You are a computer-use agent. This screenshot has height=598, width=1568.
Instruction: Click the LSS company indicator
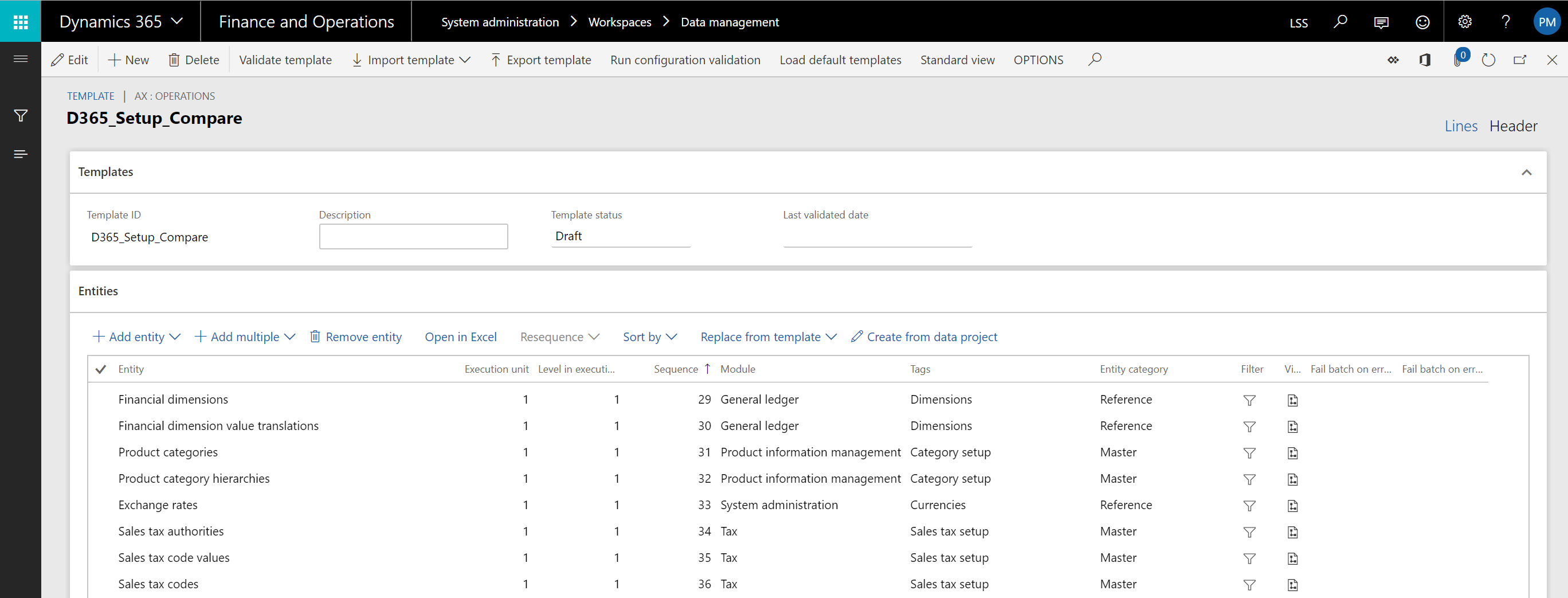pyautogui.click(x=1298, y=22)
